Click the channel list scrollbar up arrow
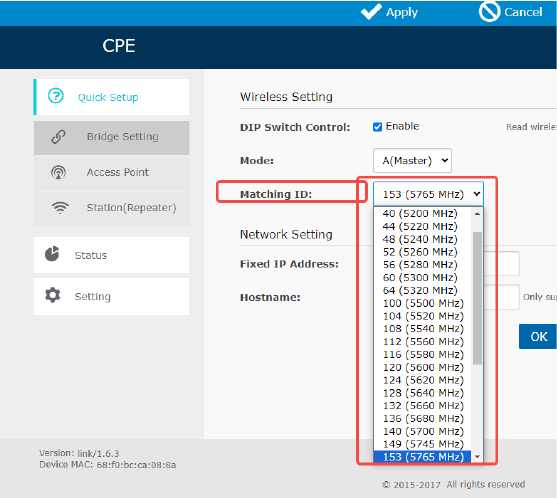This screenshot has width=557, height=498. [x=477, y=214]
